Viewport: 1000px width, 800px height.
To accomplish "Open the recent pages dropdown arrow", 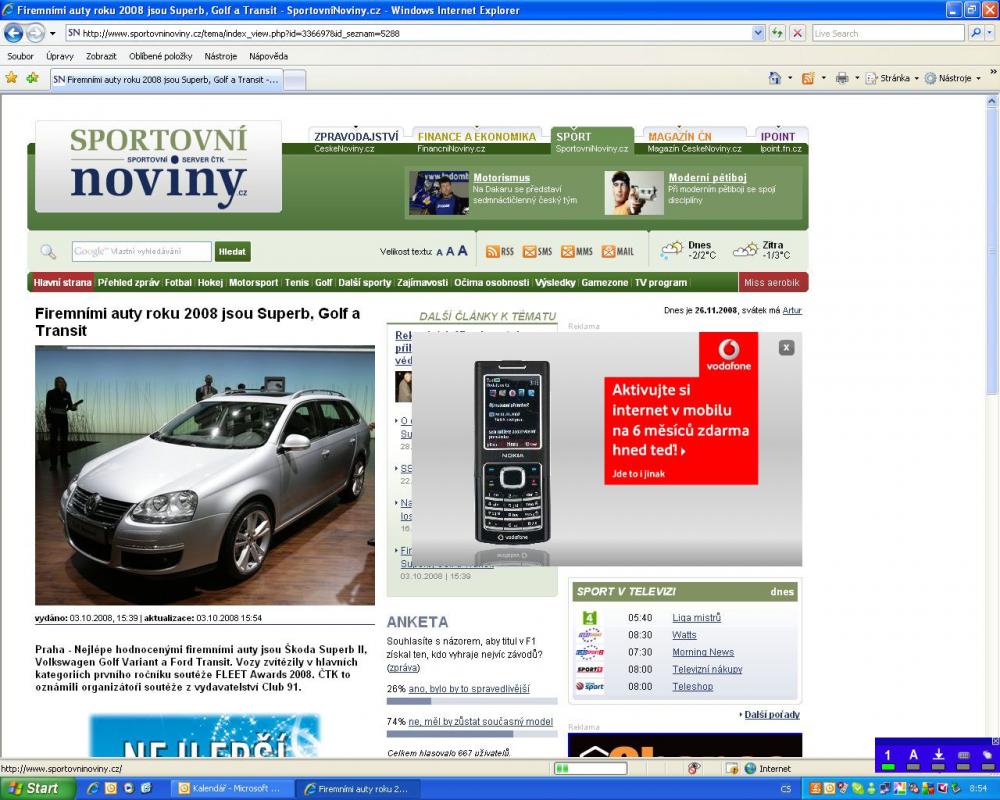I will click(x=52, y=33).
